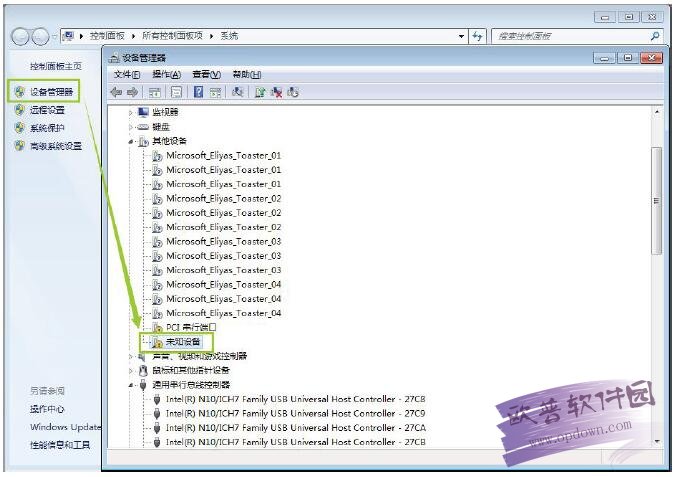Viewport: 679px width, 477px height.
Task: Toggle the show/hide console tree toolbar icon
Action: point(155,92)
